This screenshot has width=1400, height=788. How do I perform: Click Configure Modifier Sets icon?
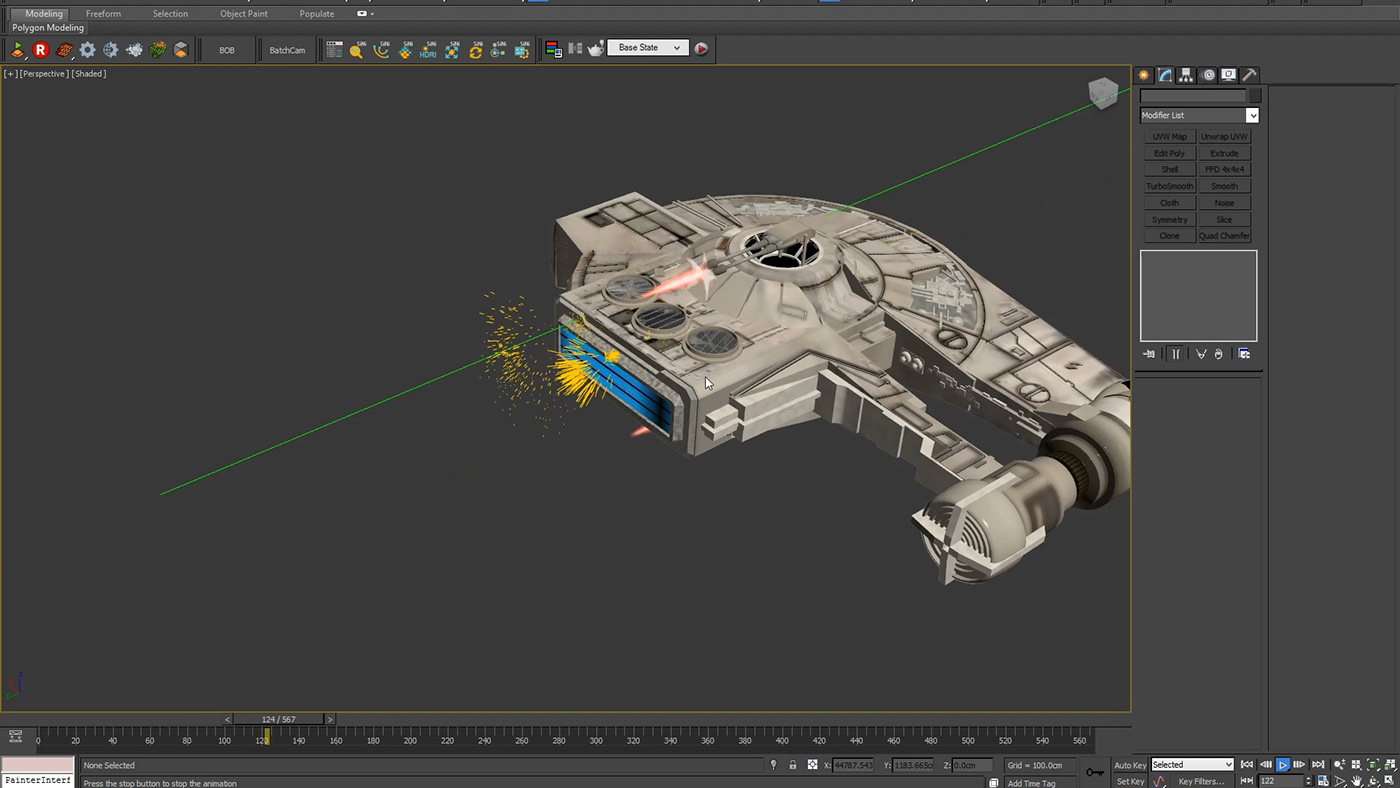coord(1244,354)
